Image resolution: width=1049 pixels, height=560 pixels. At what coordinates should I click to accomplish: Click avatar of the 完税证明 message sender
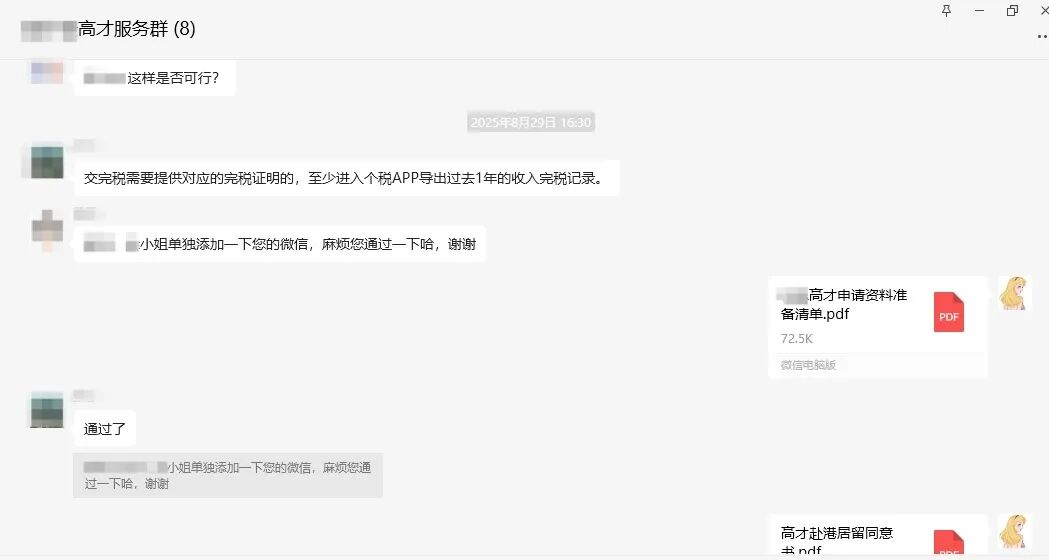pos(47,161)
